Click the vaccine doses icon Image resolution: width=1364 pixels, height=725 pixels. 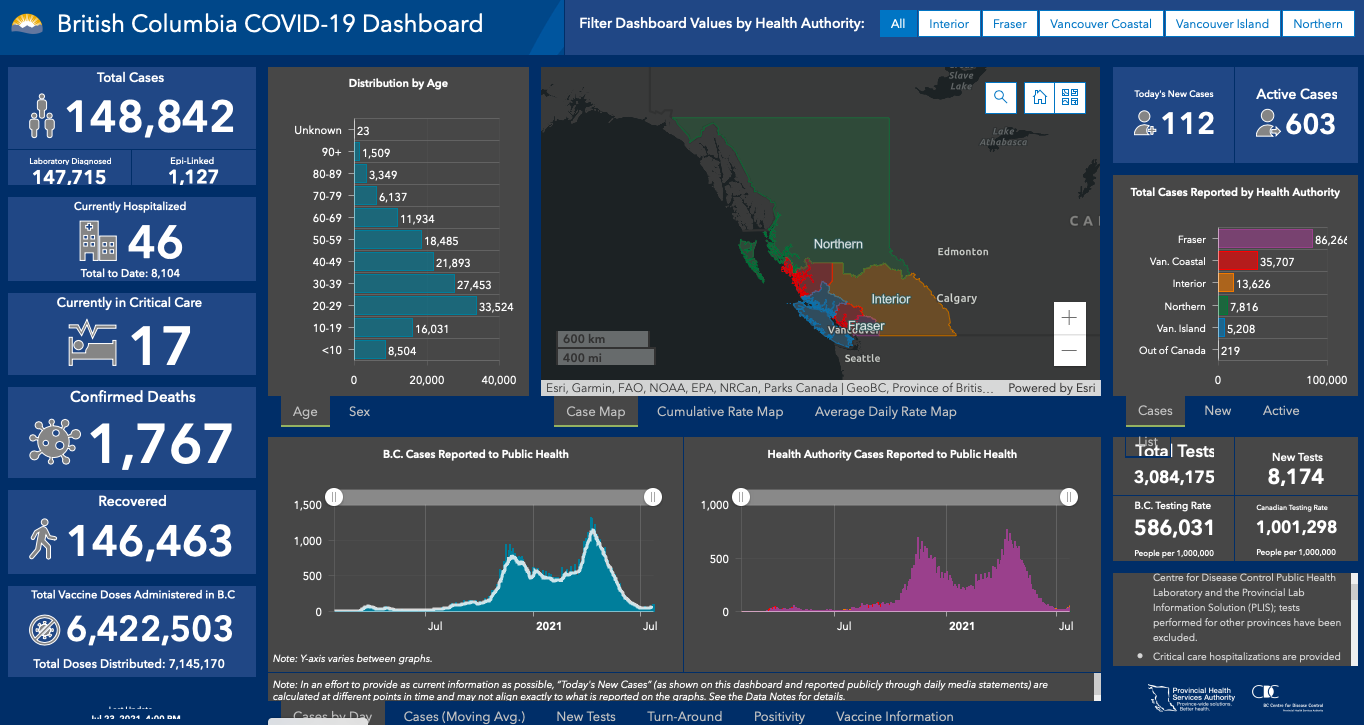click(45, 629)
